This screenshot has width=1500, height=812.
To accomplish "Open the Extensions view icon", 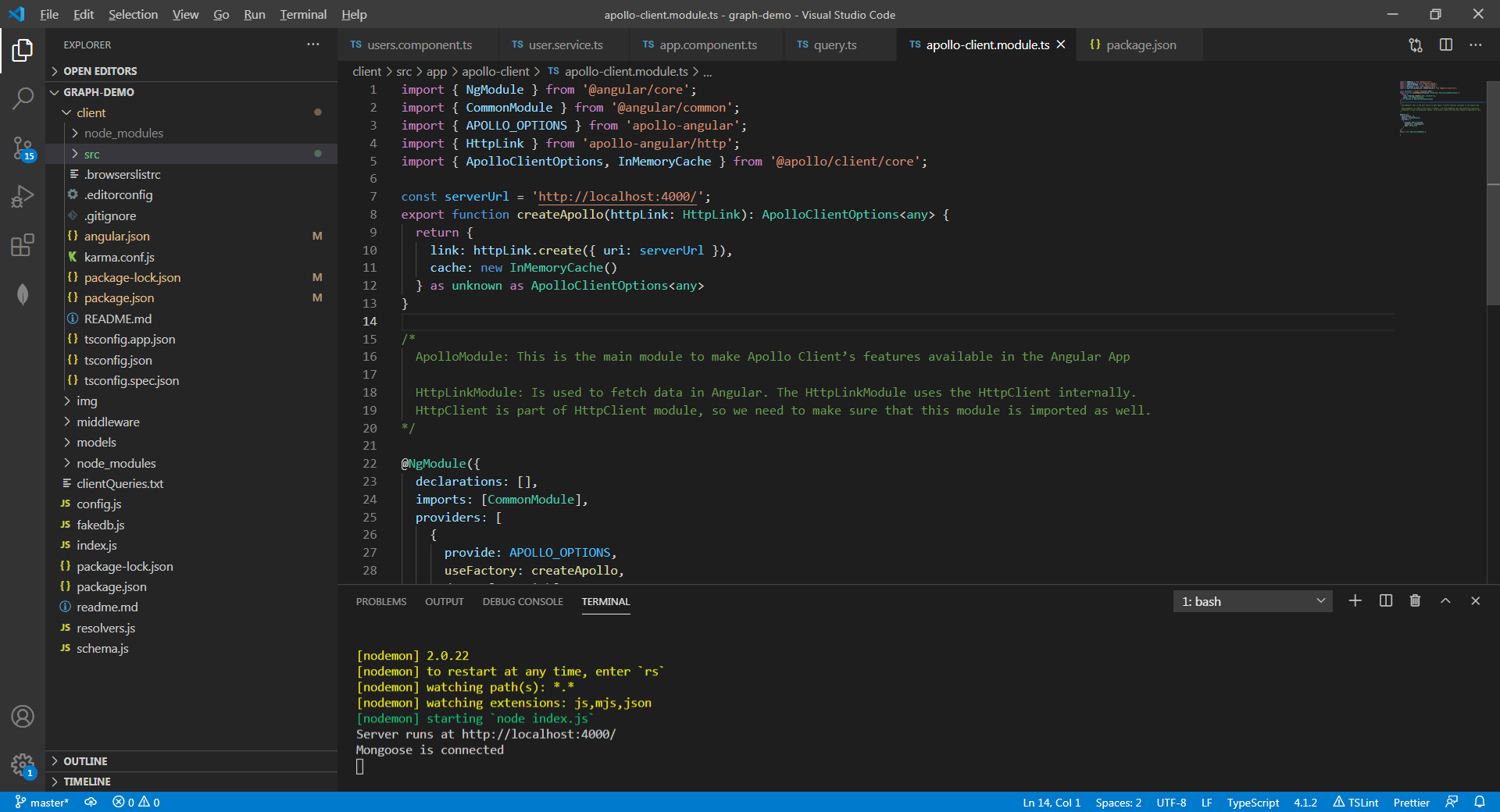I will 23,245.
